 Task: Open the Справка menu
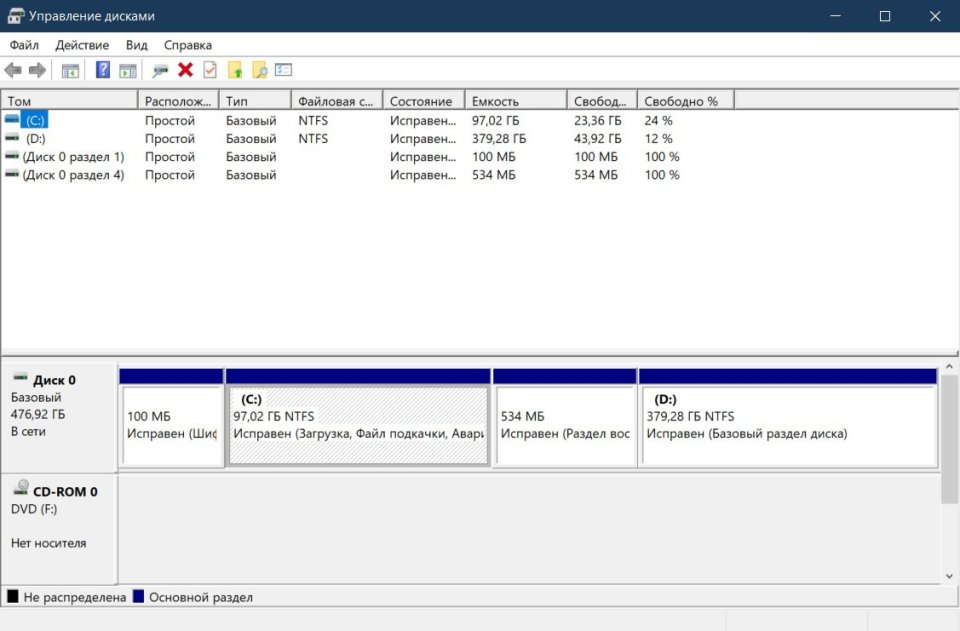[x=188, y=45]
